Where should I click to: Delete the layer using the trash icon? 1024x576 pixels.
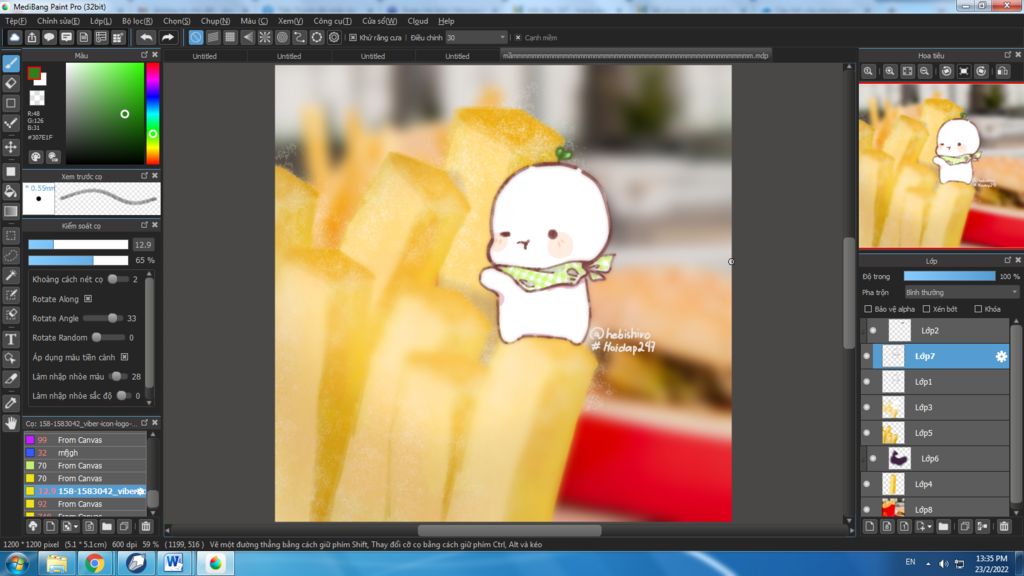[1004, 526]
